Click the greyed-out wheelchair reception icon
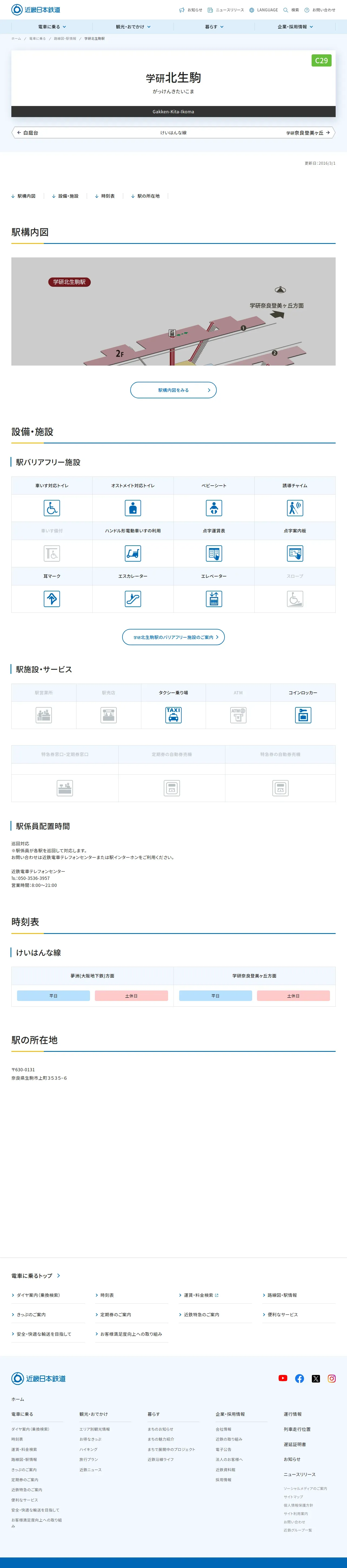The width and height of the screenshot is (347, 1568). [x=52, y=553]
